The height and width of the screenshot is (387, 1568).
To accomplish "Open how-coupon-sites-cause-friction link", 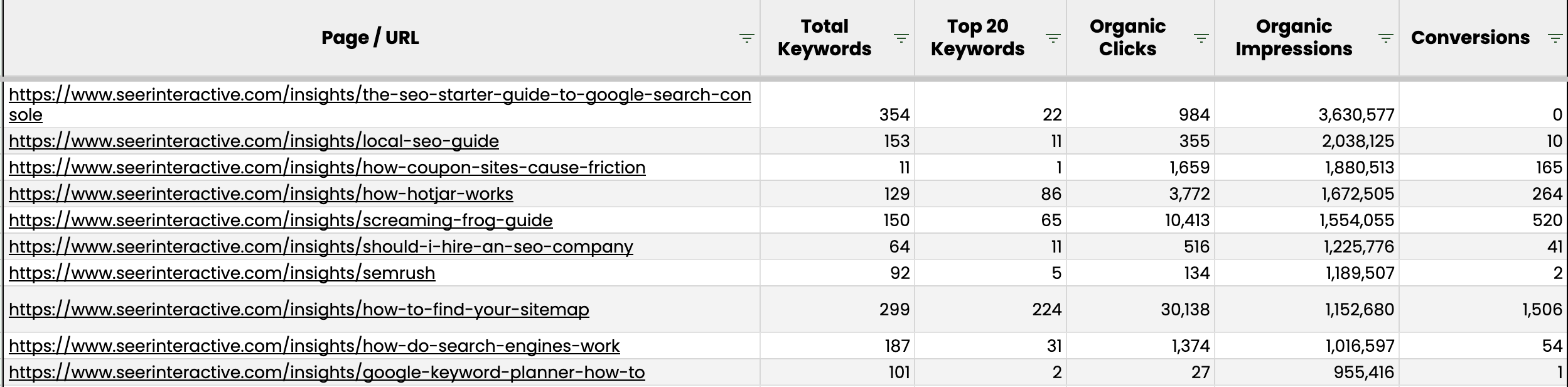I will tap(326, 167).
